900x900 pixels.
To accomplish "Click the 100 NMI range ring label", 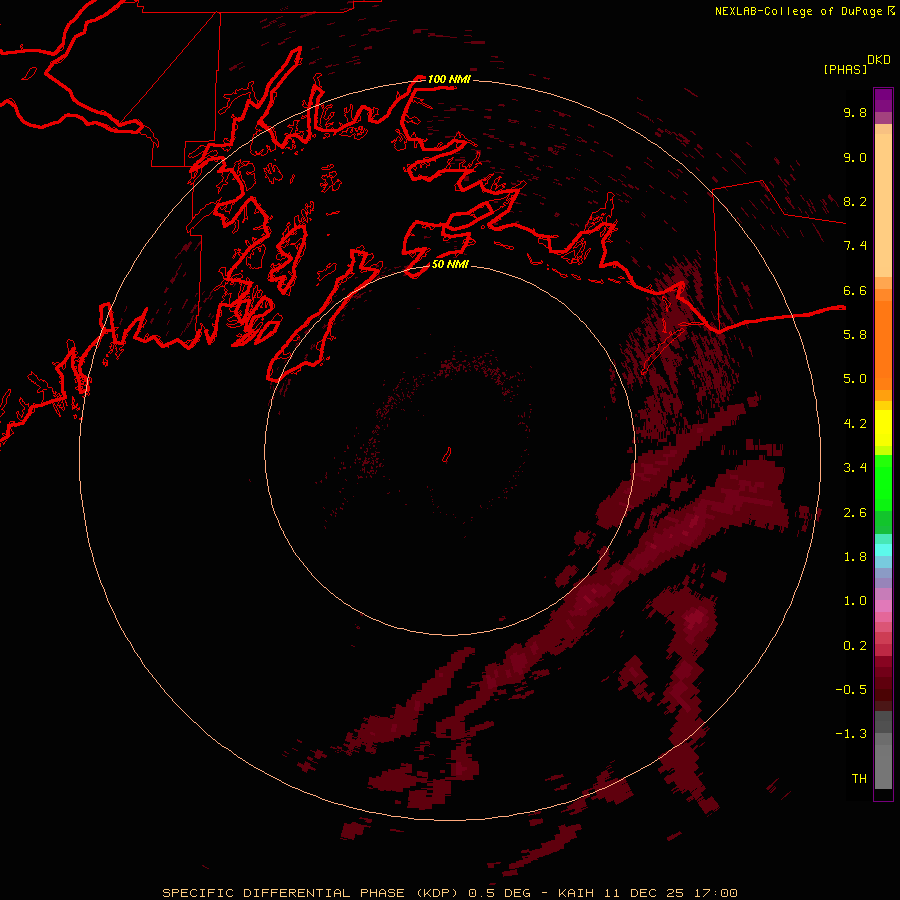I will point(449,79).
